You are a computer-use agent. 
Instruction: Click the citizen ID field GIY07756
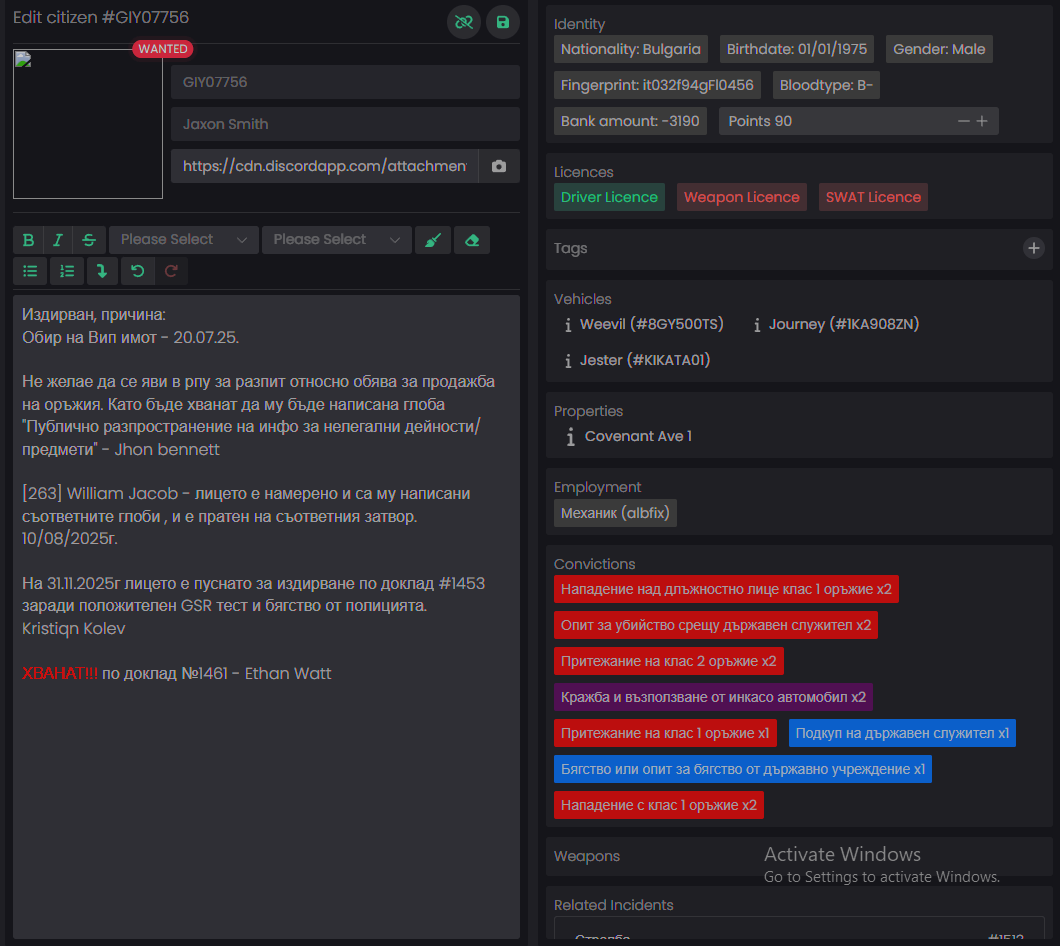(x=345, y=82)
